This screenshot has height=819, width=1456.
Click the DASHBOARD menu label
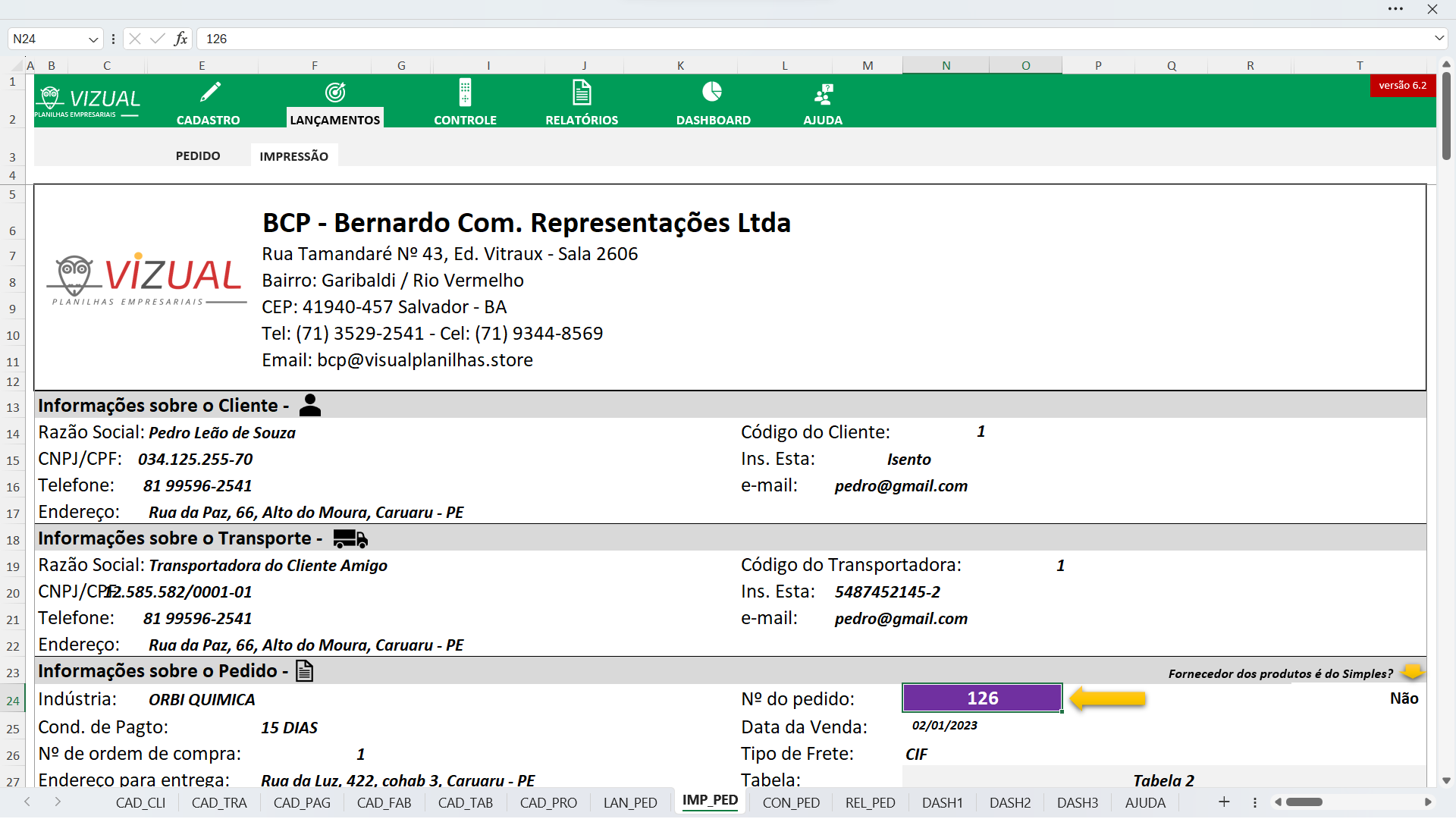click(x=714, y=120)
